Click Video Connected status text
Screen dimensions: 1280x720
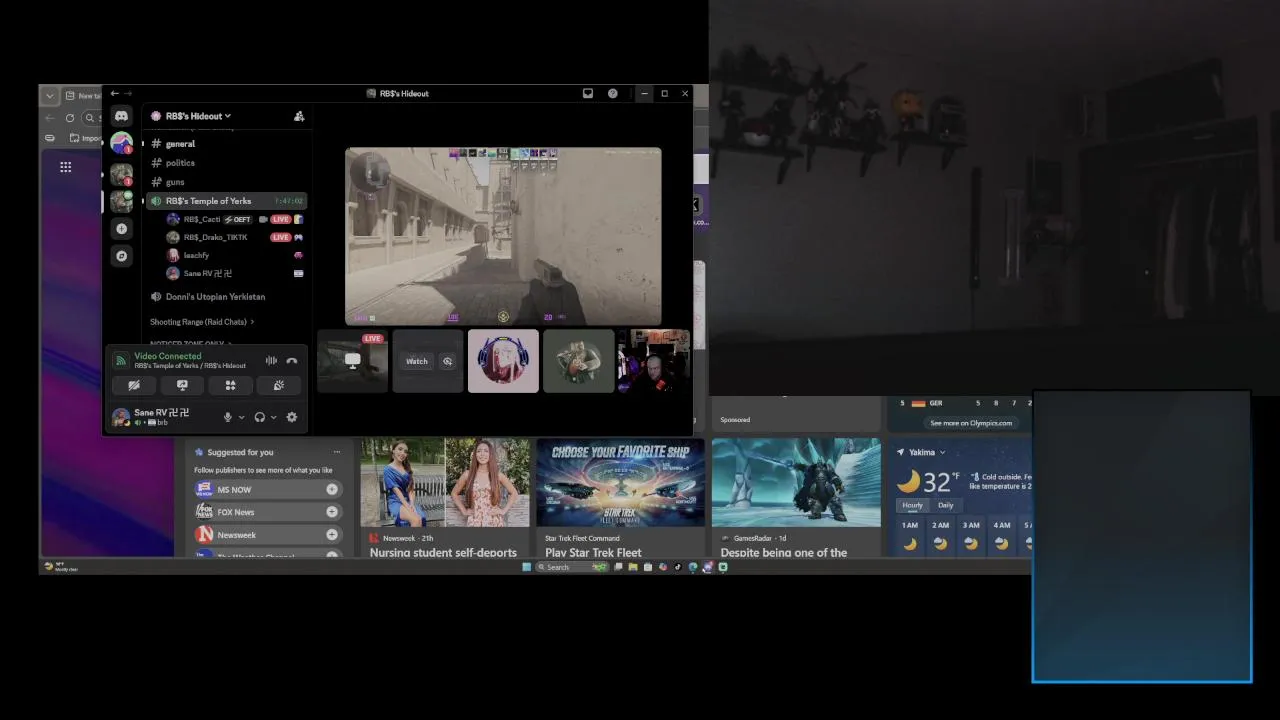pos(168,356)
